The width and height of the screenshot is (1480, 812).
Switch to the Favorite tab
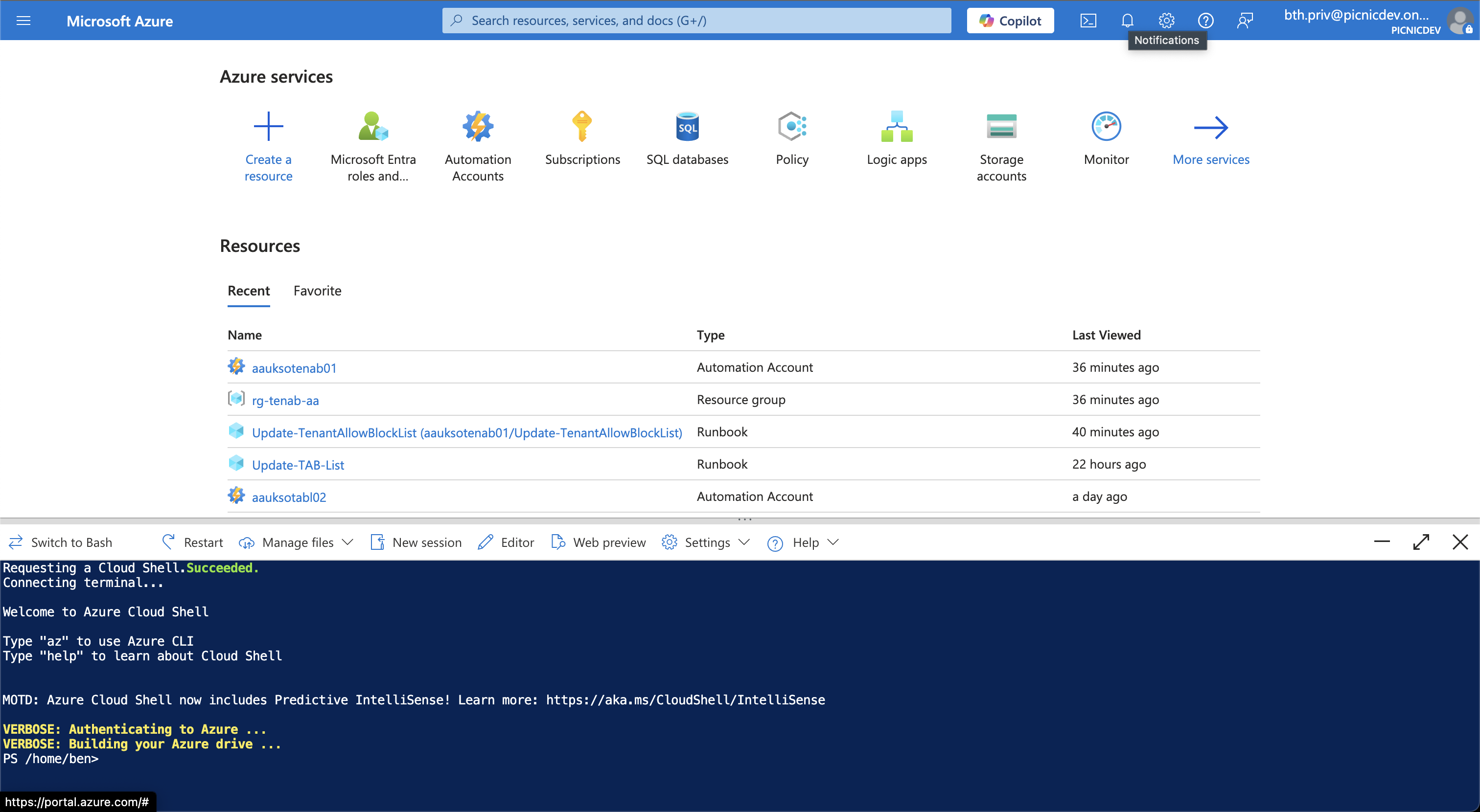point(317,291)
